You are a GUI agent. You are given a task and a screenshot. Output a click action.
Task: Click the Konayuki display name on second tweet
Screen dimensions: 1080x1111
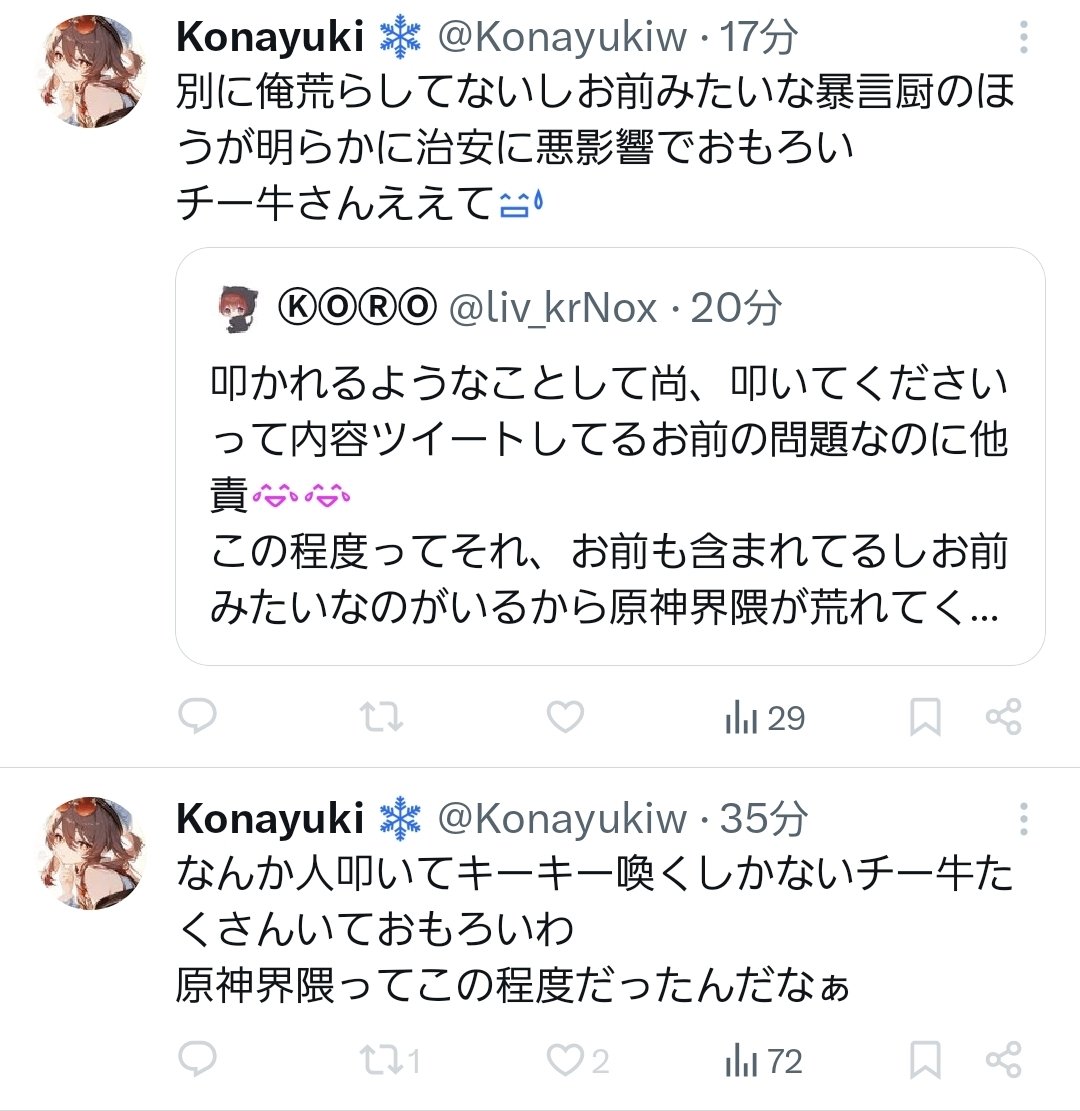click(269, 819)
